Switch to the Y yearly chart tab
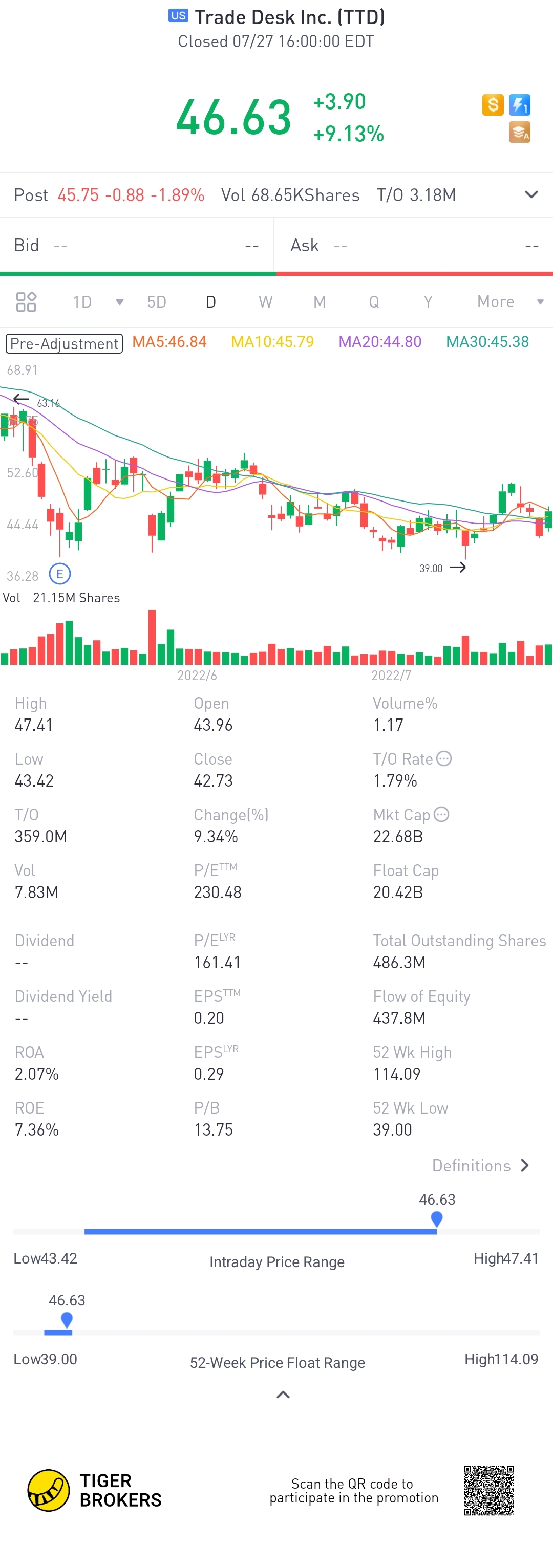553x1568 pixels. point(428,302)
